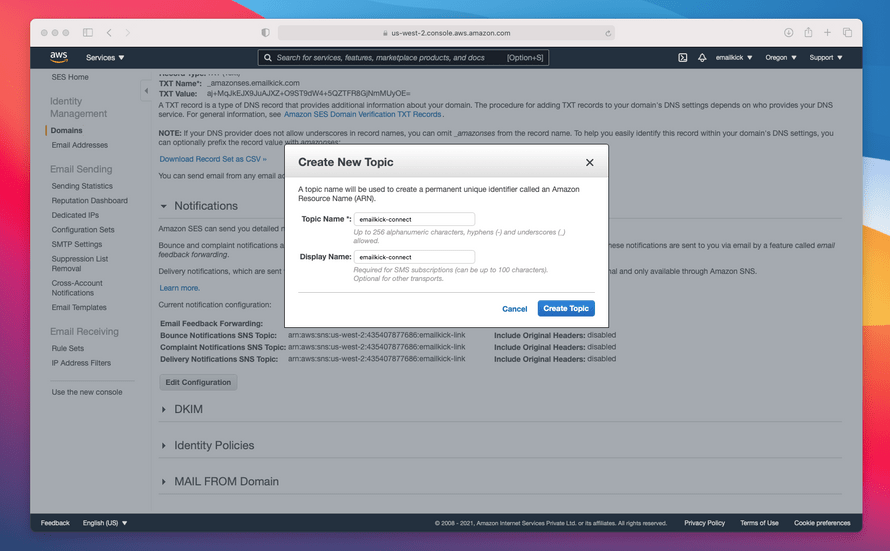Expand the MAIL FROM Domain section
This screenshot has height=551, width=890.
click(x=164, y=482)
